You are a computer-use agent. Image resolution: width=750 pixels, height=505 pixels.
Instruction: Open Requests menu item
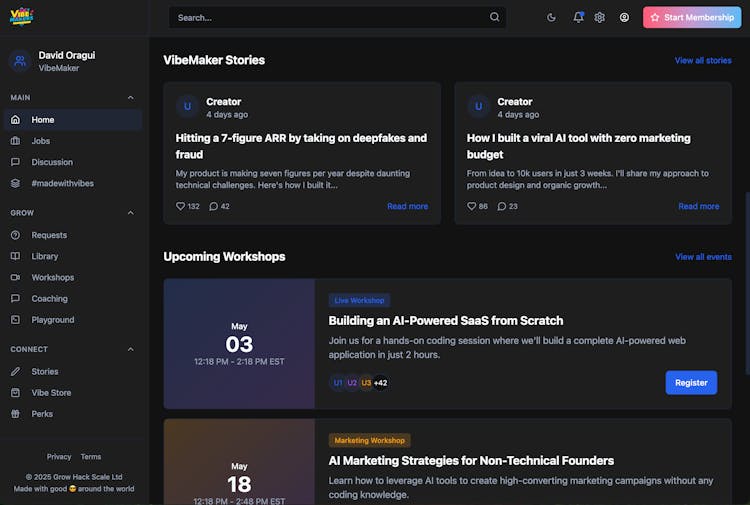point(73,235)
